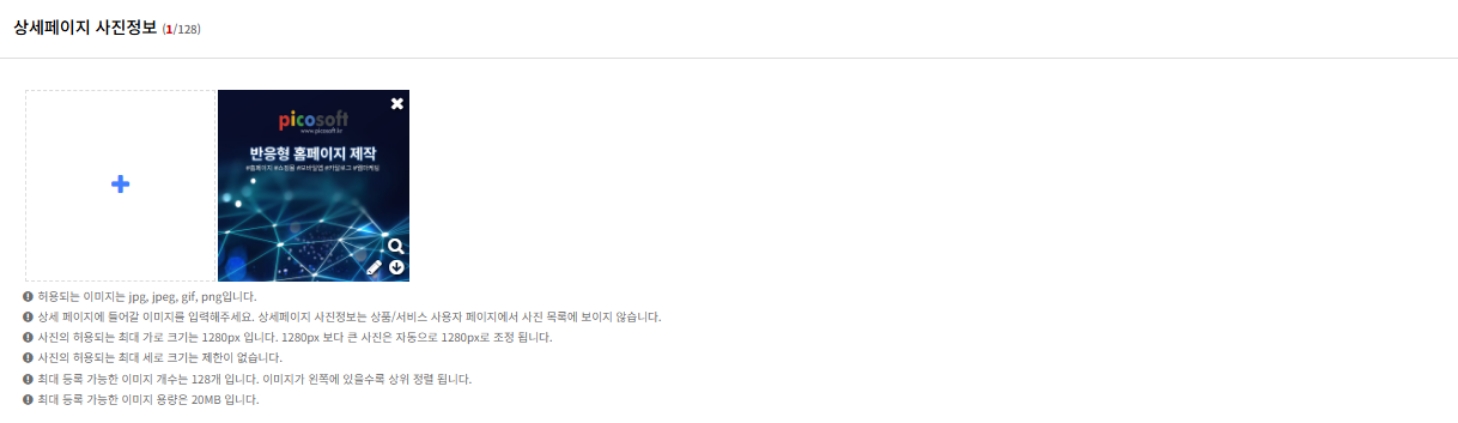Add a new photo with the blue plus icon
1458x423 pixels.
(x=120, y=185)
